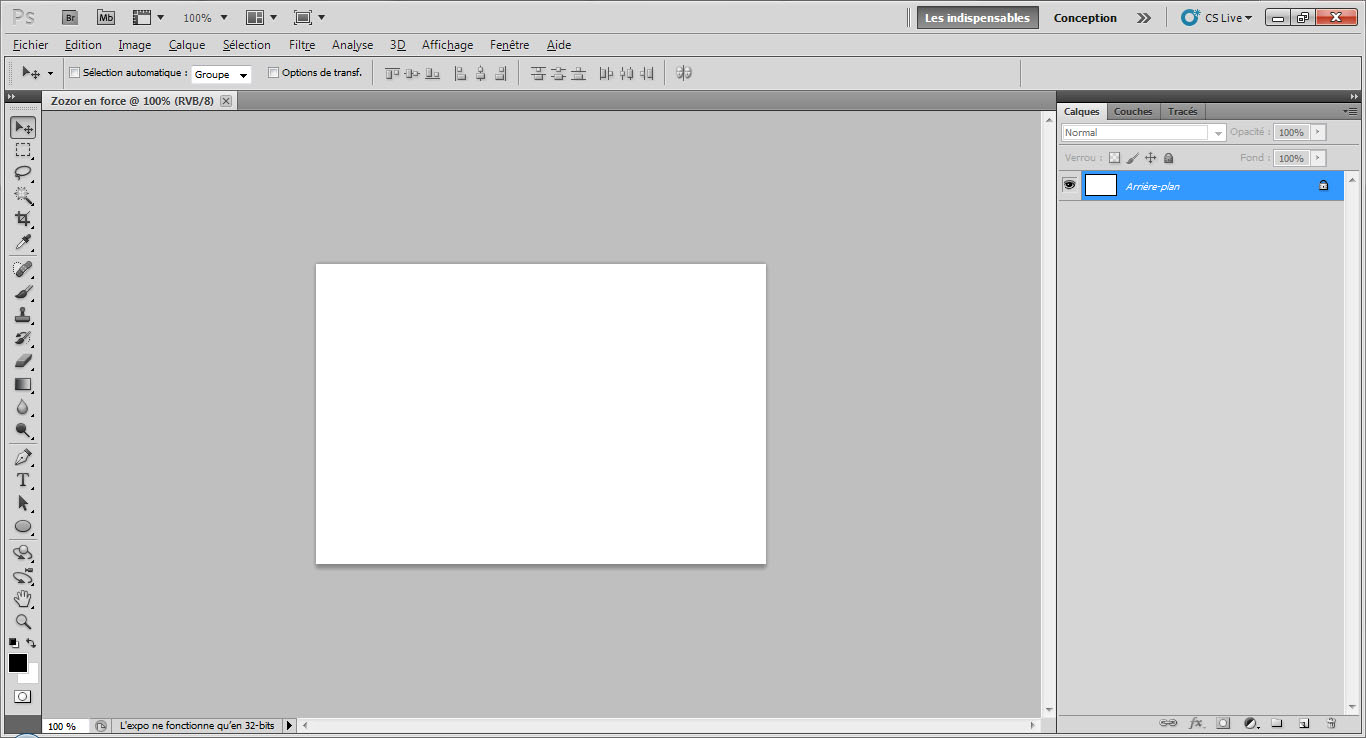Check the Options de transf. box
Image resolution: width=1366 pixels, height=738 pixels.
coord(273,73)
